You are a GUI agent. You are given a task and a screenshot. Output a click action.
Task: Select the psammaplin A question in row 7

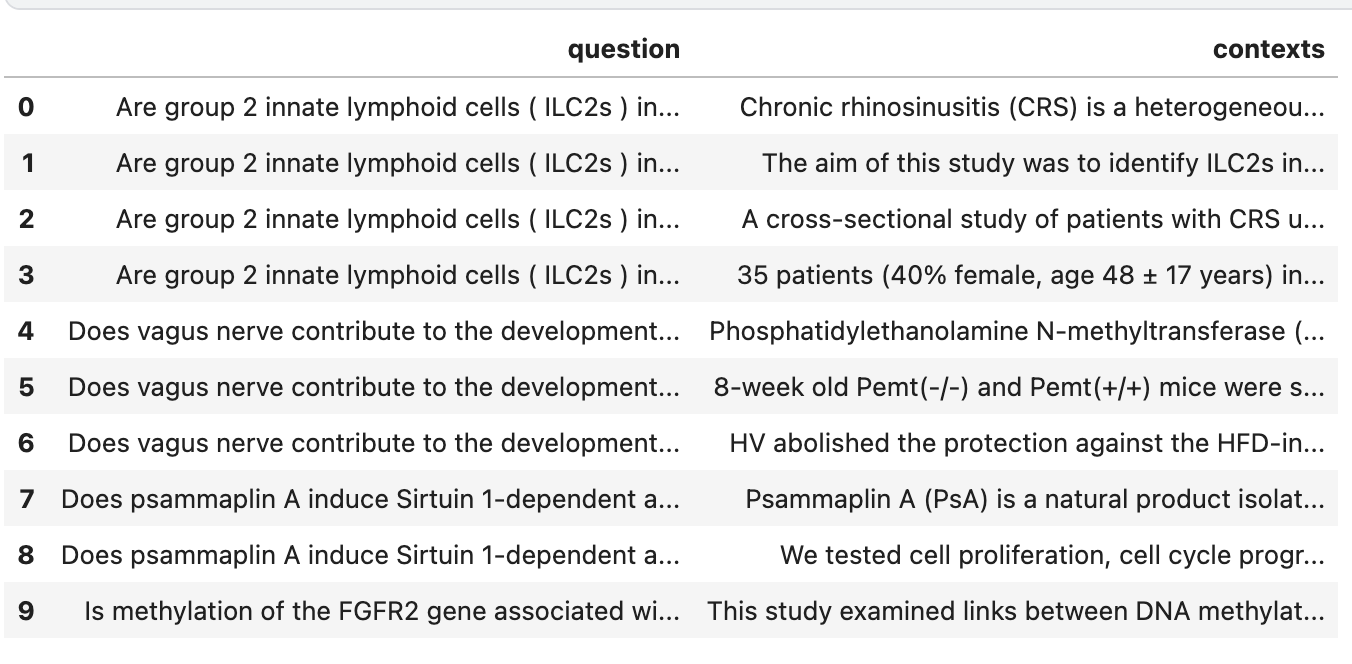pos(370,498)
